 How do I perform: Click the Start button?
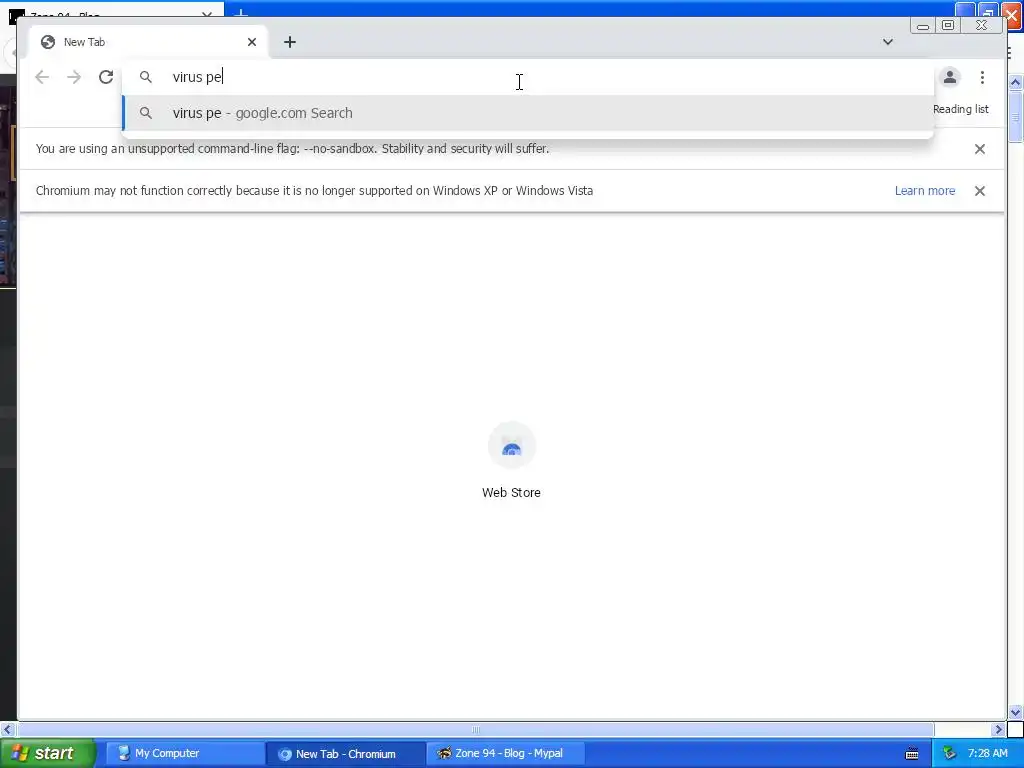click(x=47, y=753)
